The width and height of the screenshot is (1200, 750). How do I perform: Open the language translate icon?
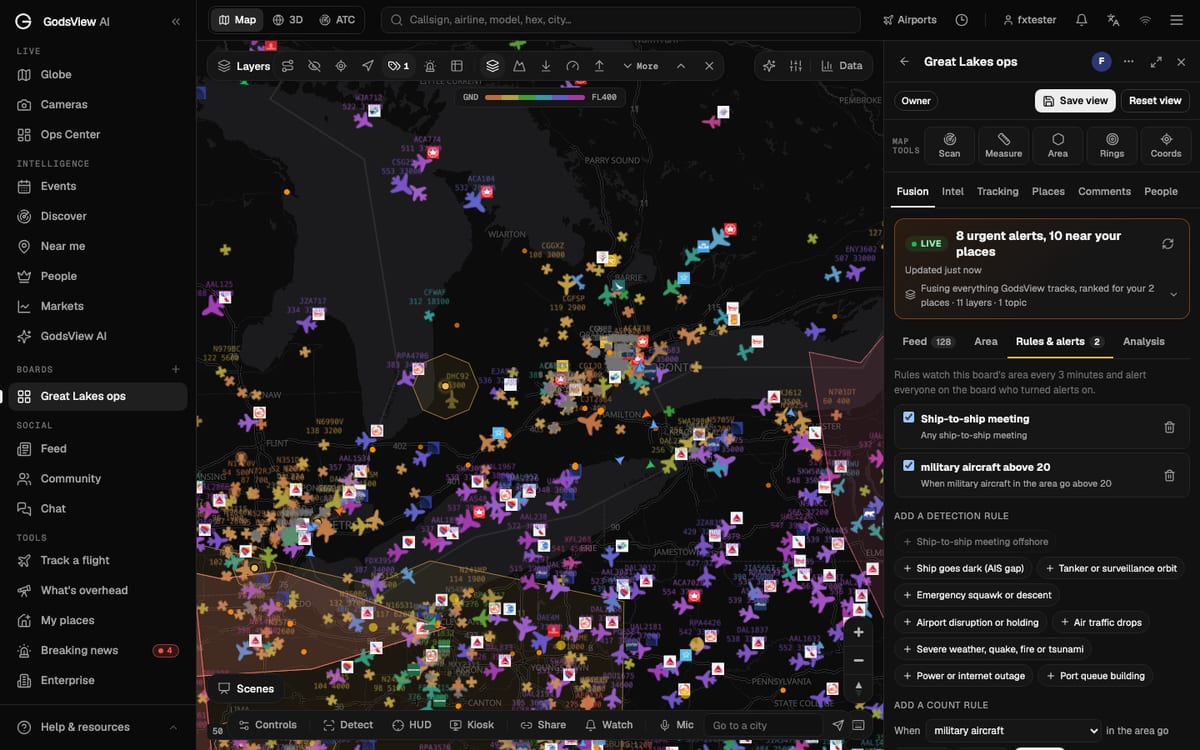click(1113, 20)
